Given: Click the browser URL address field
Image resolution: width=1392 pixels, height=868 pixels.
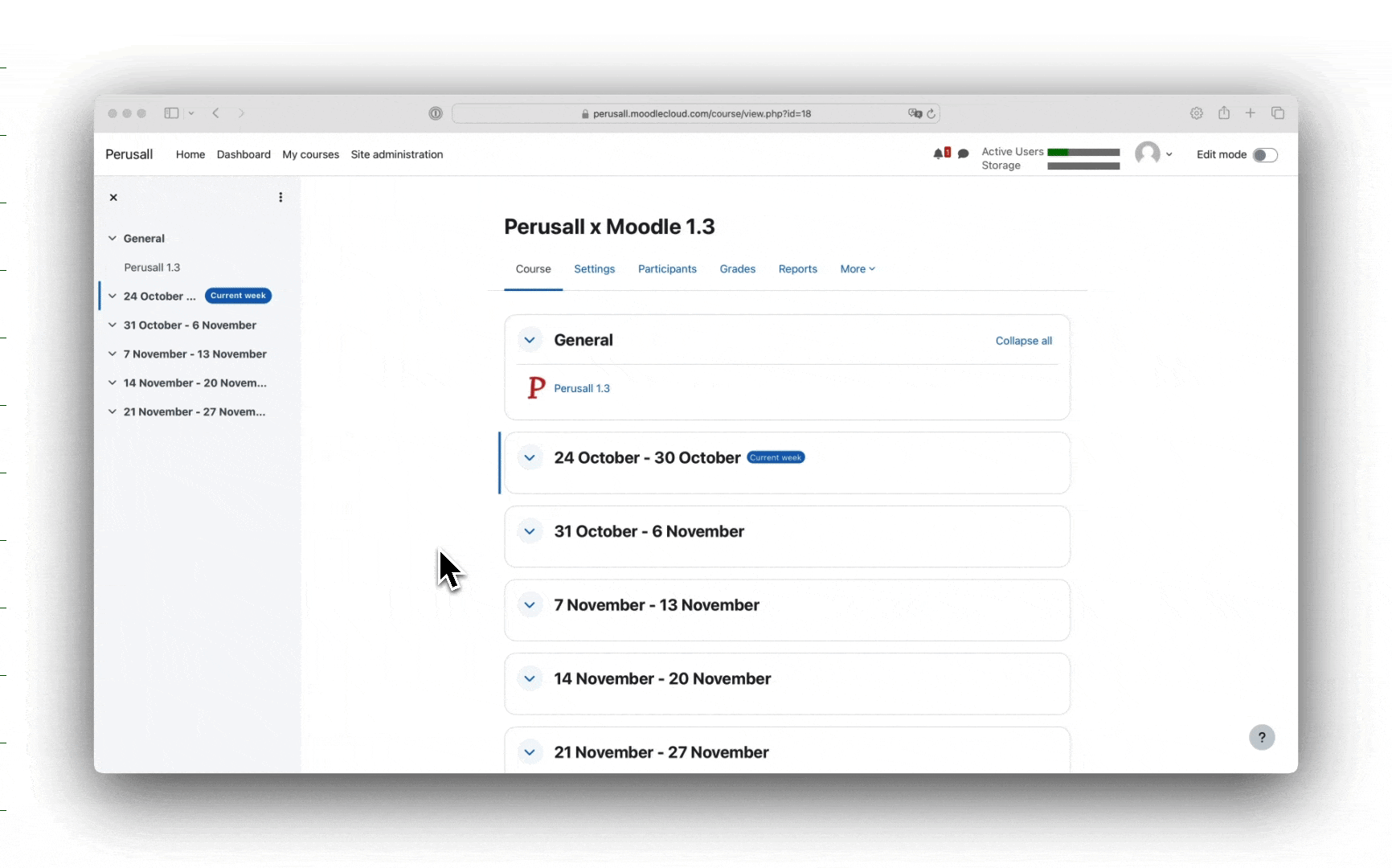Looking at the screenshot, I should point(695,113).
